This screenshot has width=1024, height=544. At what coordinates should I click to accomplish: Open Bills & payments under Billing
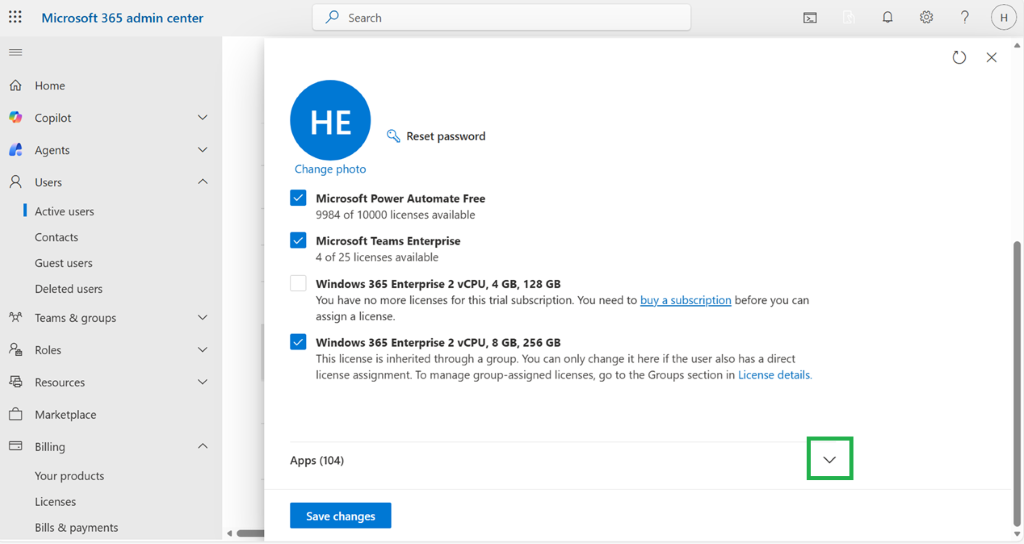point(76,528)
